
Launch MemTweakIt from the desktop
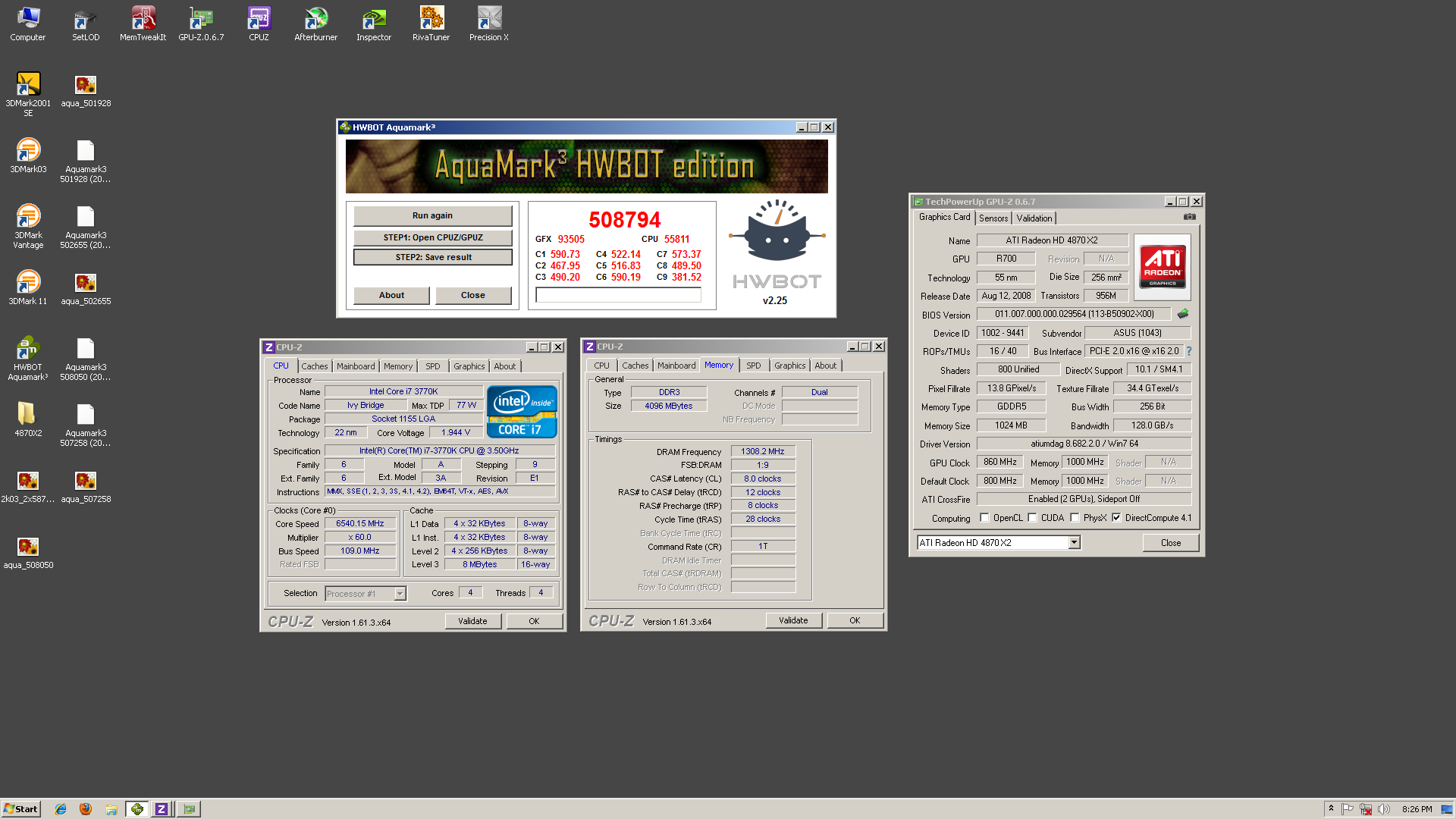[143, 23]
